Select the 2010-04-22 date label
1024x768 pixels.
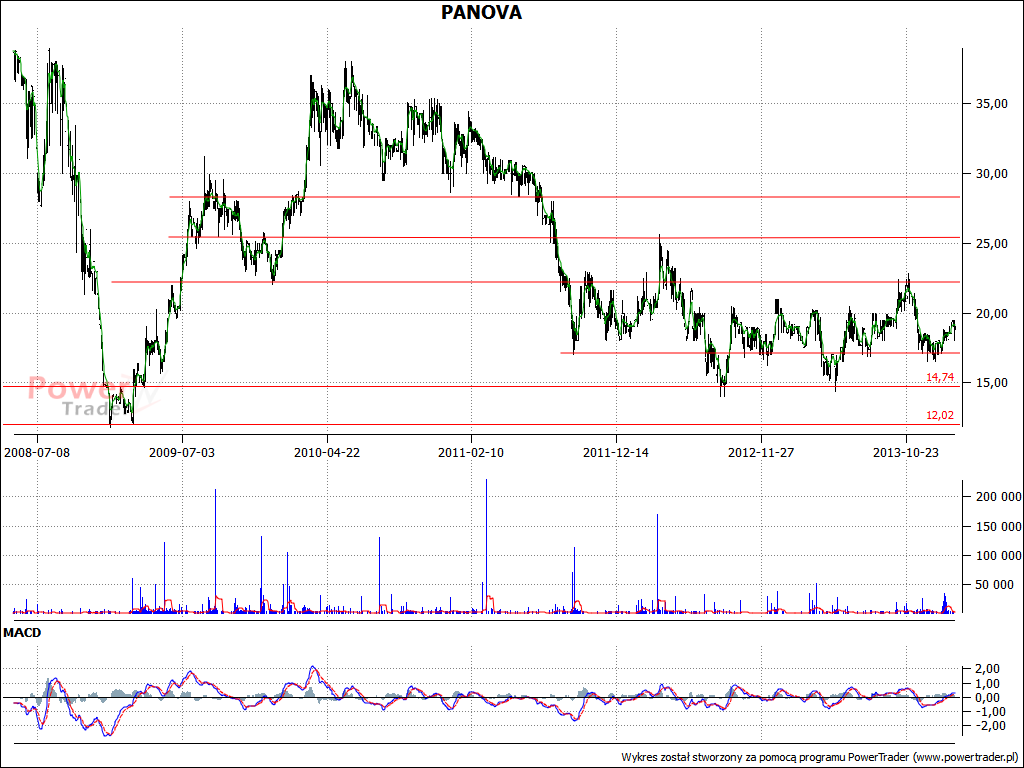(x=327, y=453)
